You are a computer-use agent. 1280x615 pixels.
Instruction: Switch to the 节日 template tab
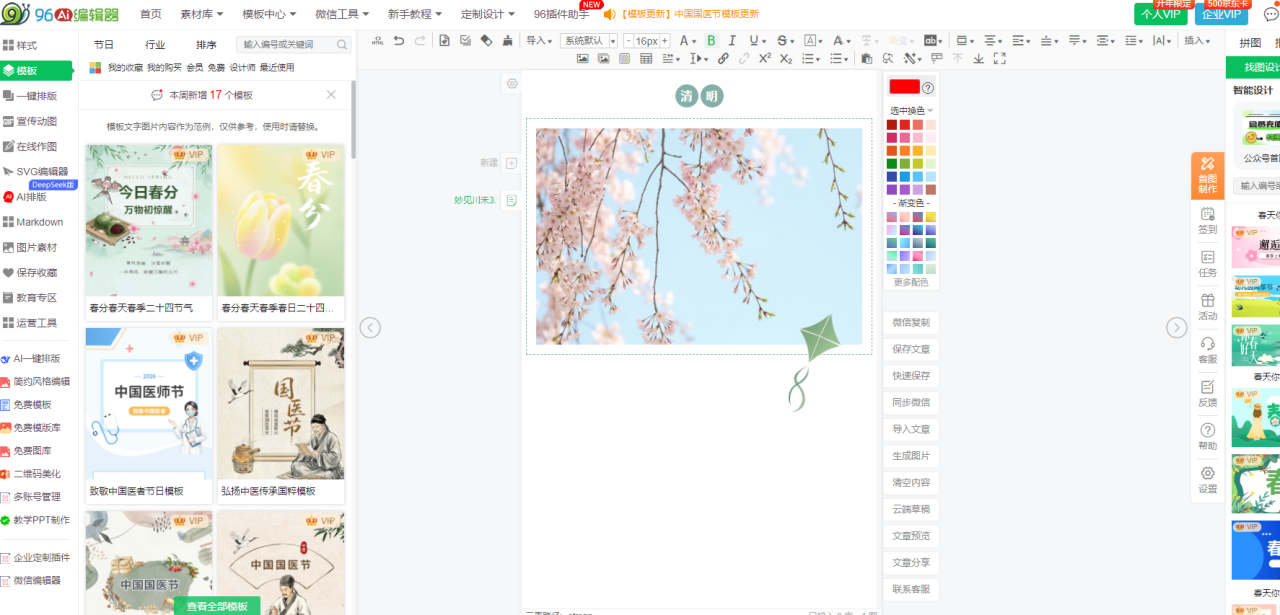click(x=104, y=45)
